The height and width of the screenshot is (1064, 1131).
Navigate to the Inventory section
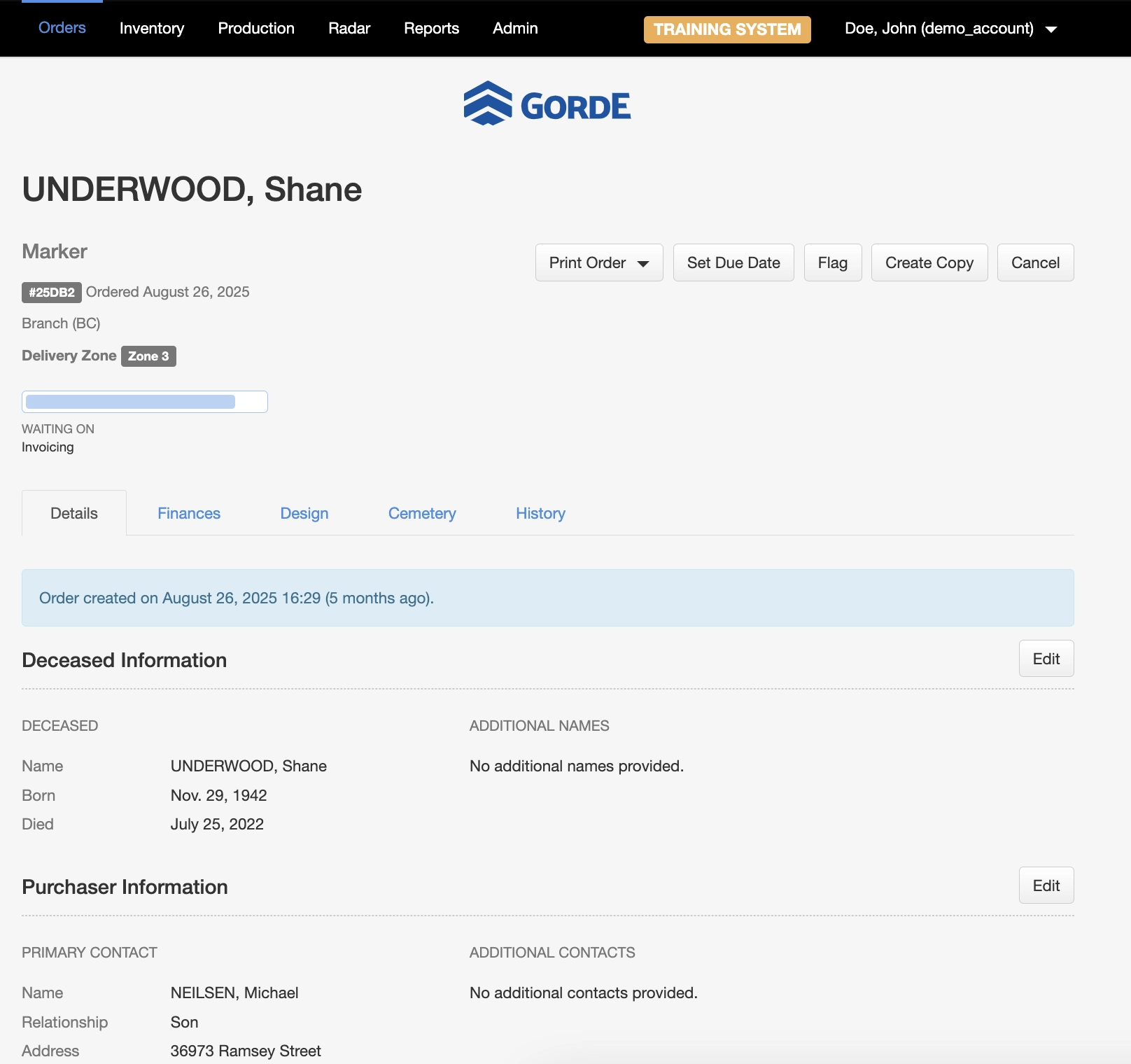click(x=151, y=29)
